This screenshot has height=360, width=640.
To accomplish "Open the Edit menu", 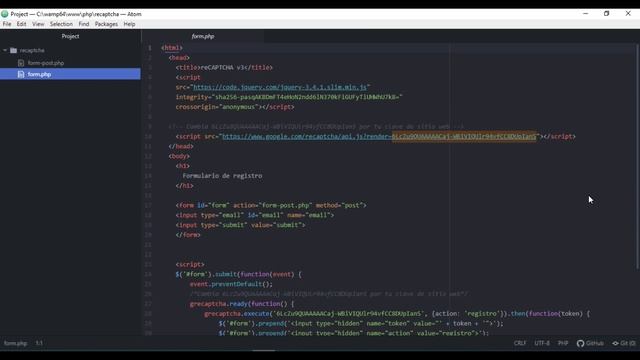I will click(21, 24).
